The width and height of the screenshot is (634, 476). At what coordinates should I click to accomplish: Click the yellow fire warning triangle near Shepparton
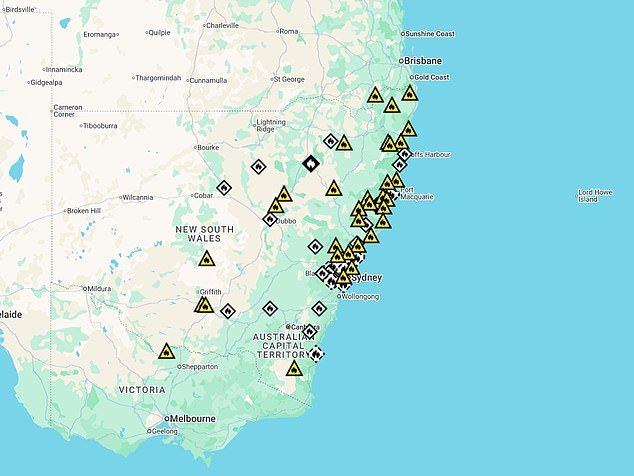point(166,352)
